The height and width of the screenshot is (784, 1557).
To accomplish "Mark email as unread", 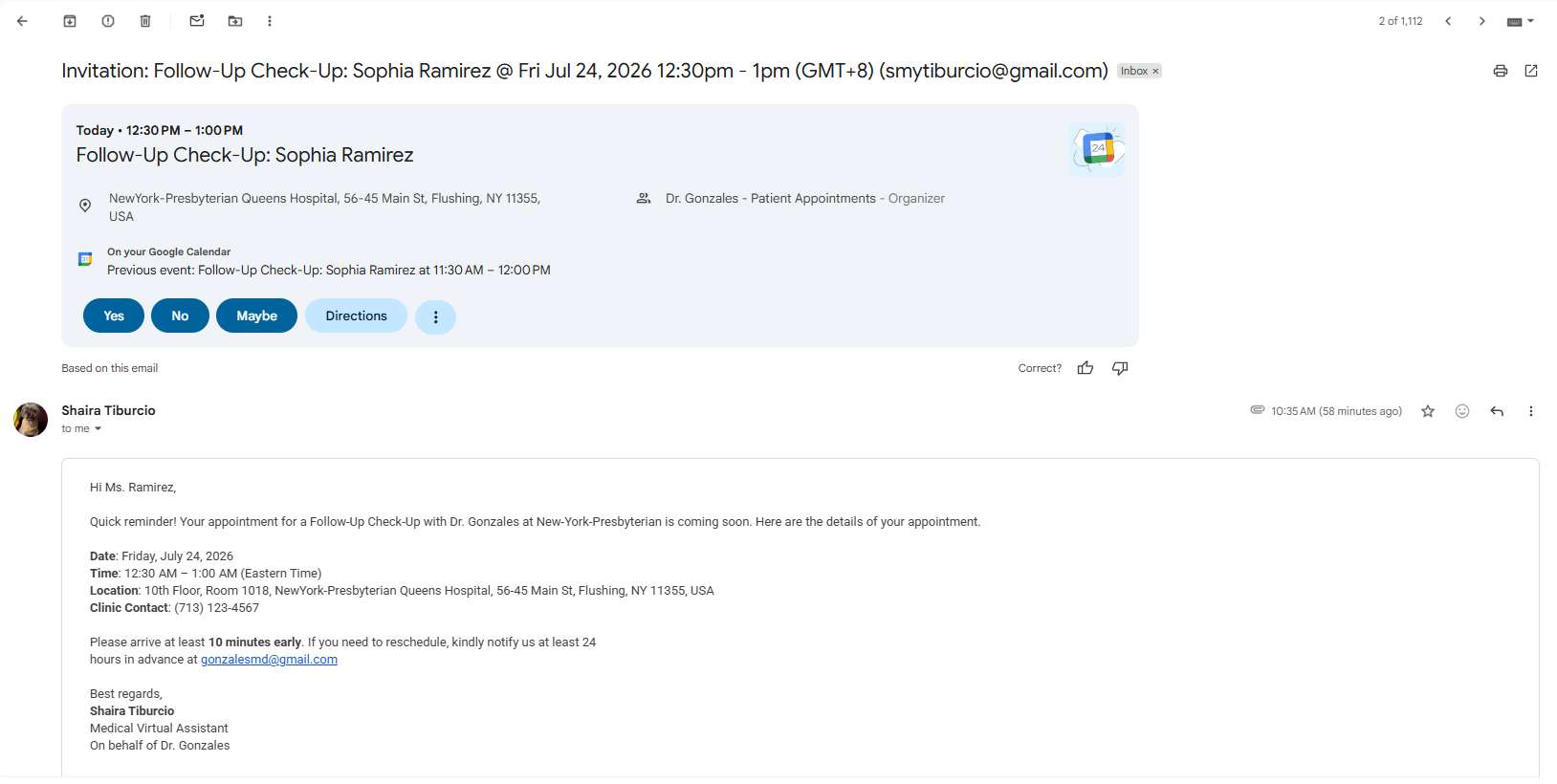I will tap(197, 21).
